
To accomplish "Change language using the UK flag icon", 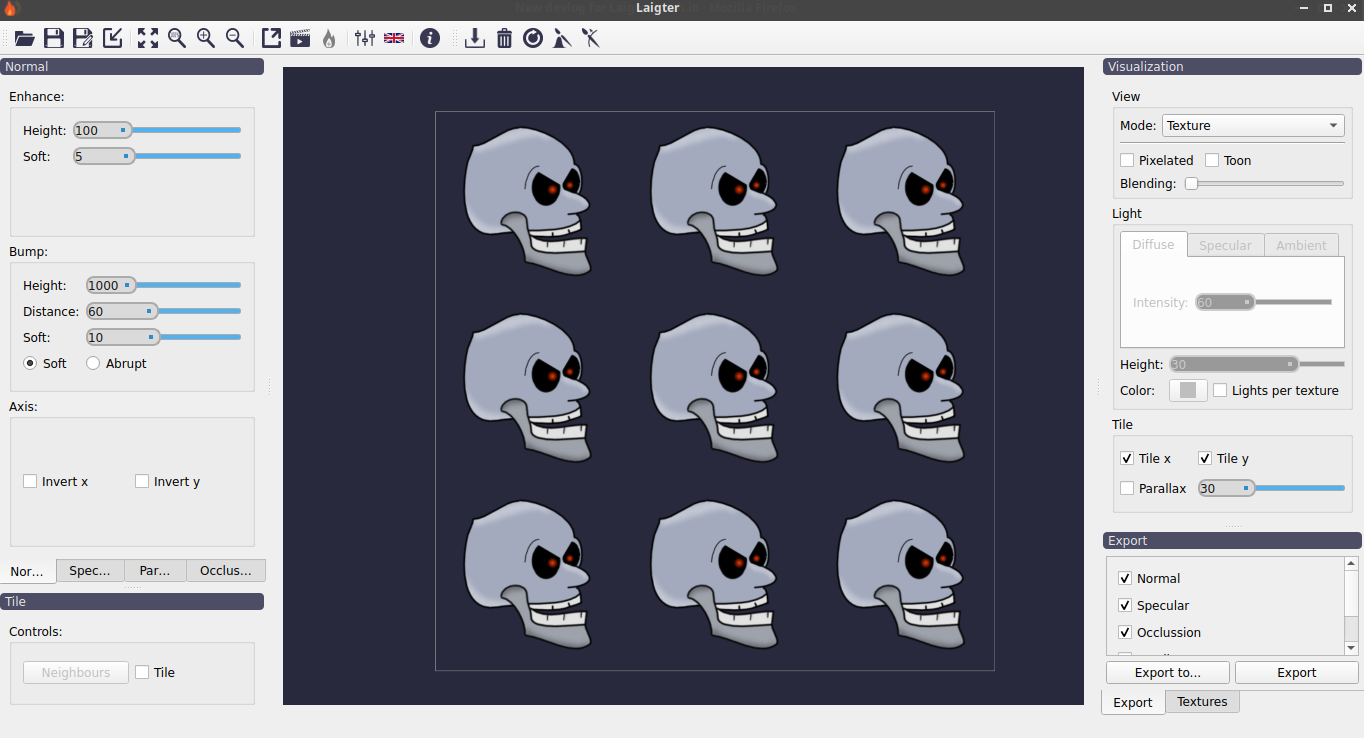I will (x=394, y=38).
